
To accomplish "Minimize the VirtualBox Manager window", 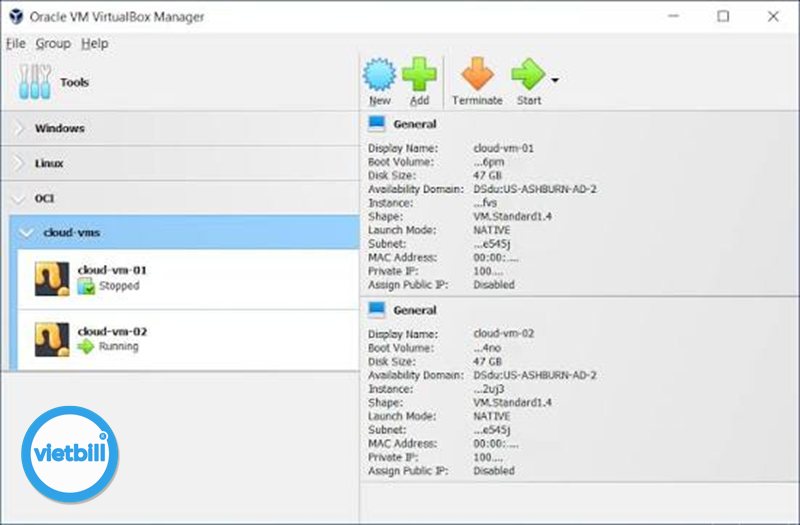I will [x=673, y=16].
